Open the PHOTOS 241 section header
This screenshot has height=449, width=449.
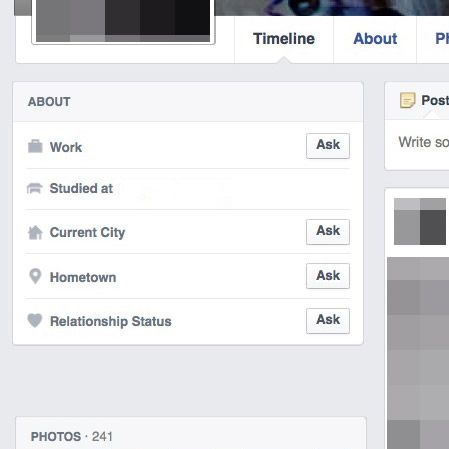(x=72, y=436)
